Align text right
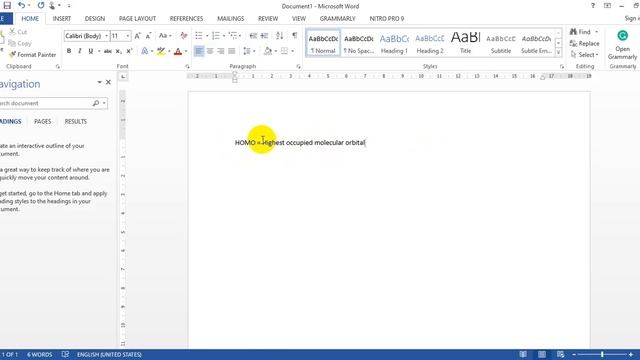The image size is (640, 360). [x=221, y=51]
